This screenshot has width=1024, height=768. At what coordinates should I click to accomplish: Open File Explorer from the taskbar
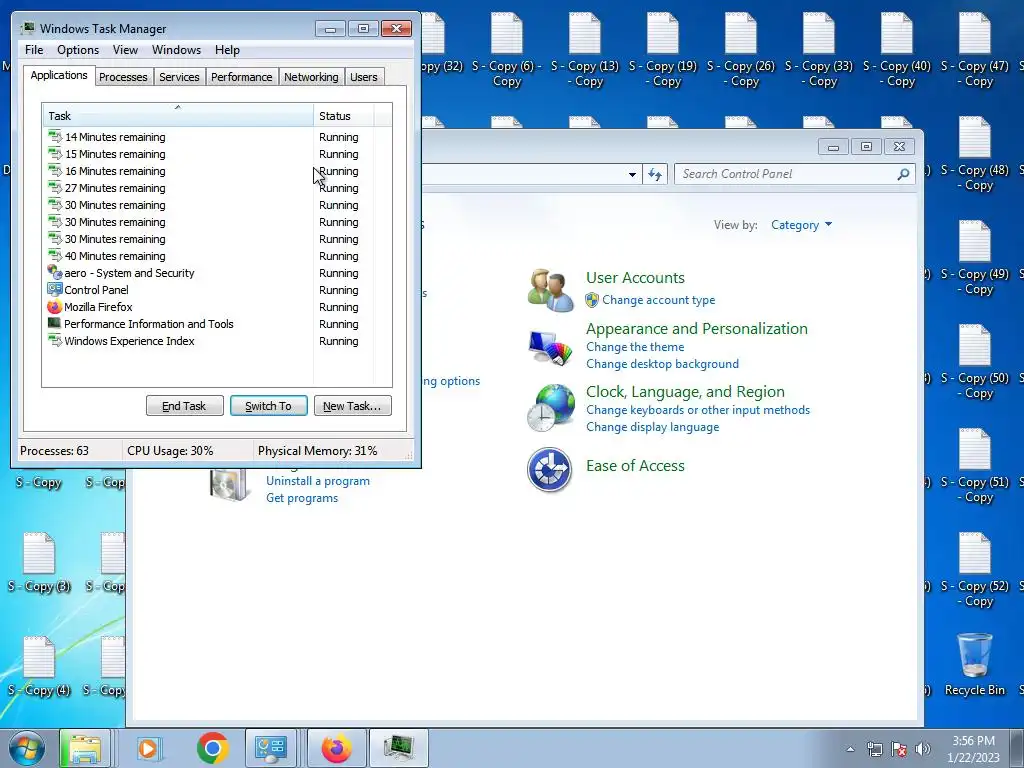coord(85,748)
